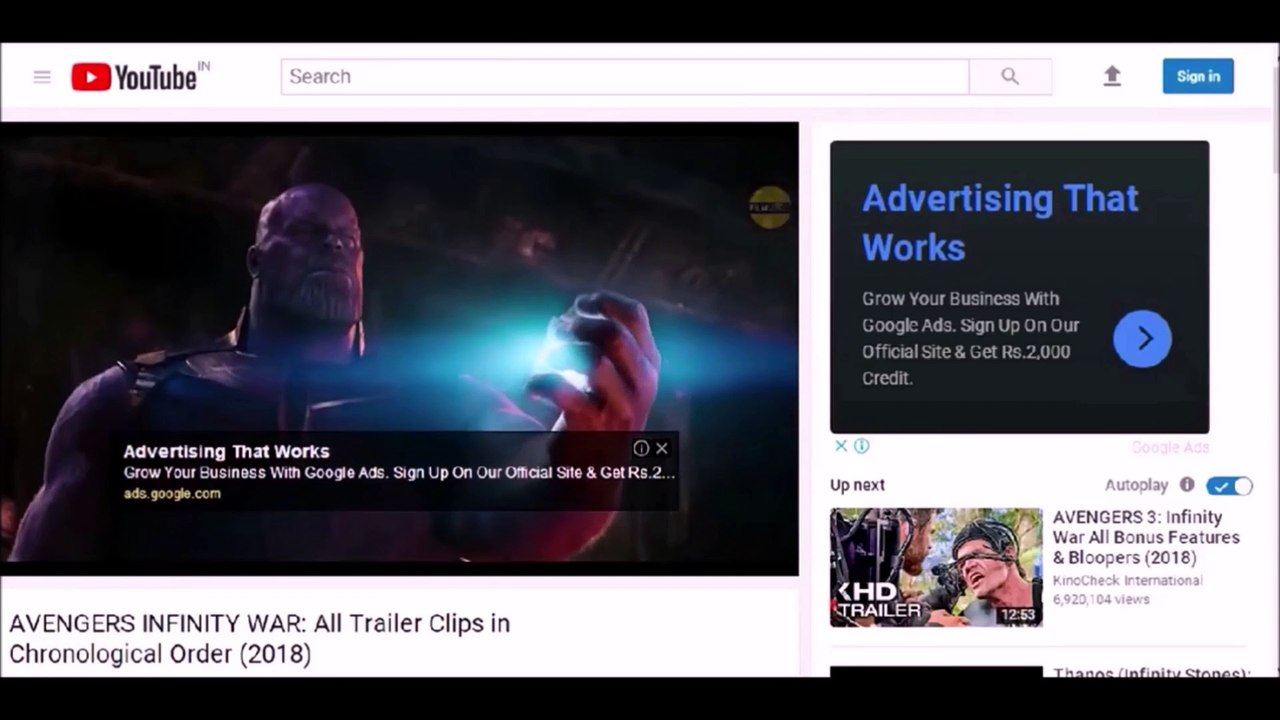
Task: Open the "Advertising That Works" sidebar ad headline
Action: coord(1000,223)
